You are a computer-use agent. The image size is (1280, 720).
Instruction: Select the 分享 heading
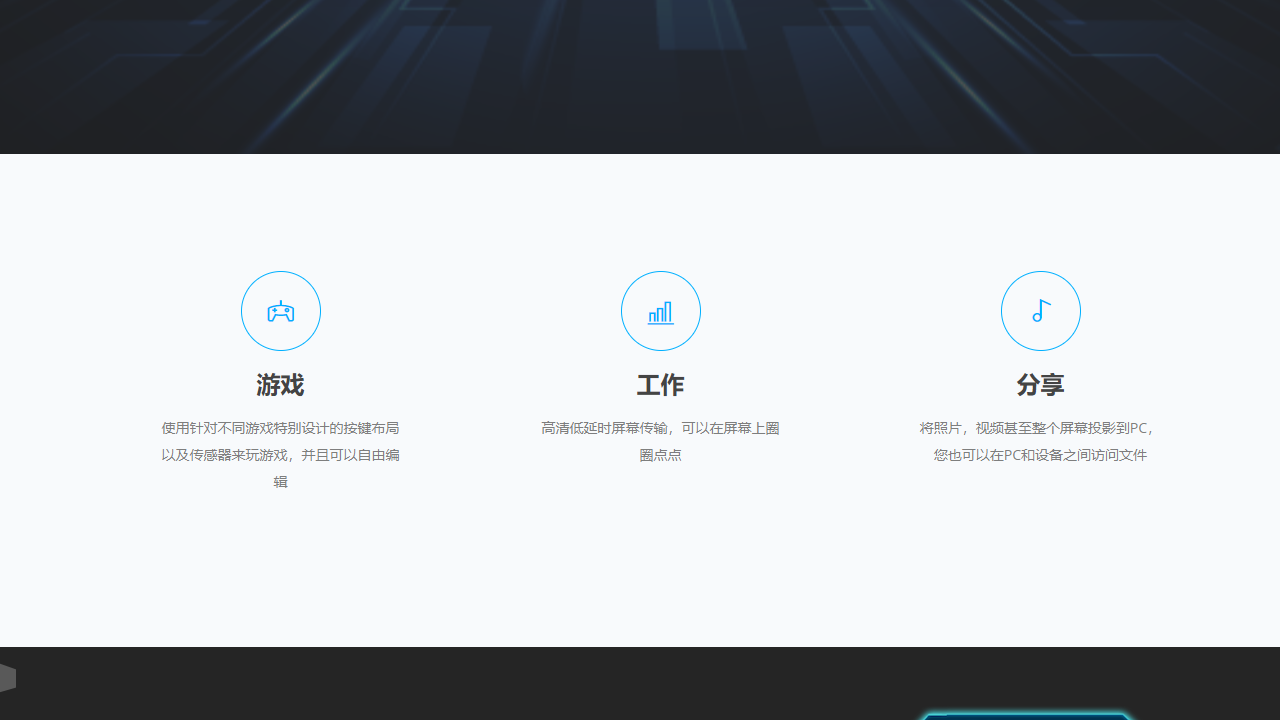[1040, 385]
